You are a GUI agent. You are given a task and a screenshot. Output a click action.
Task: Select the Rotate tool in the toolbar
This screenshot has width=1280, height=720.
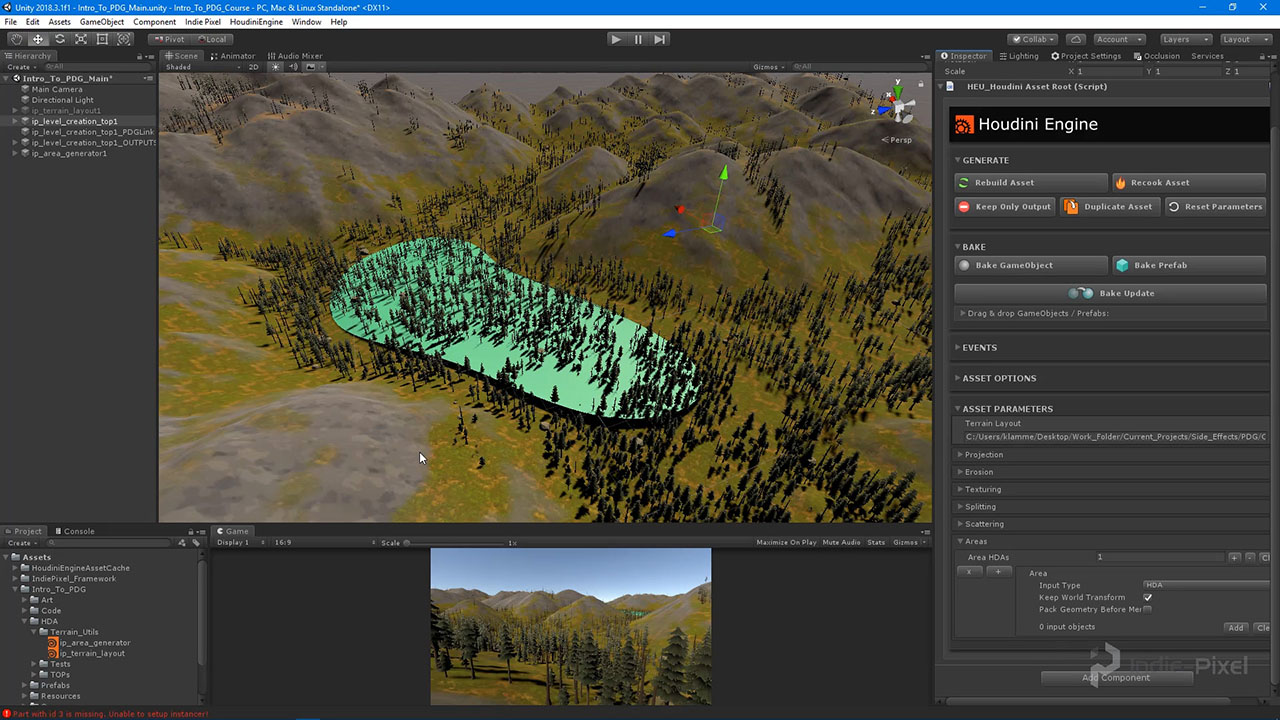[59, 39]
